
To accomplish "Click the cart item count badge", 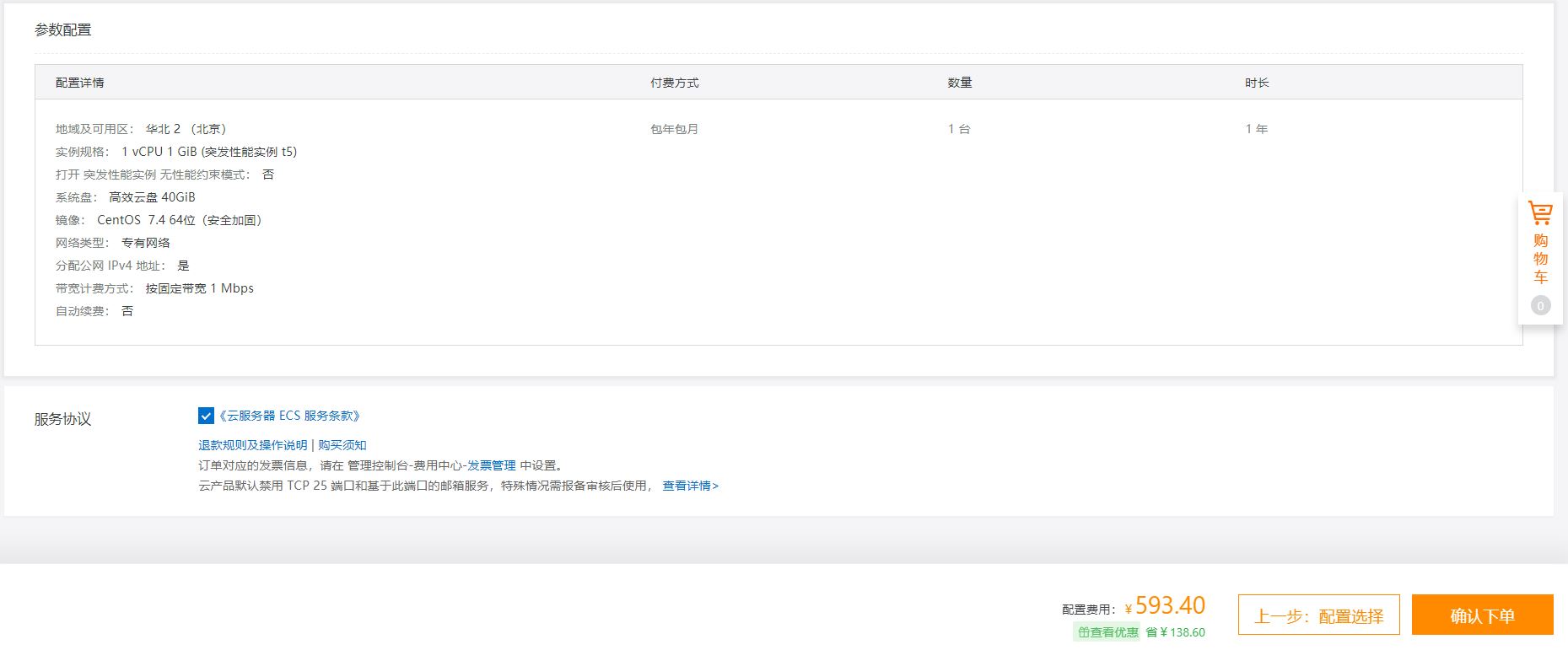I will tap(1540, 306).
